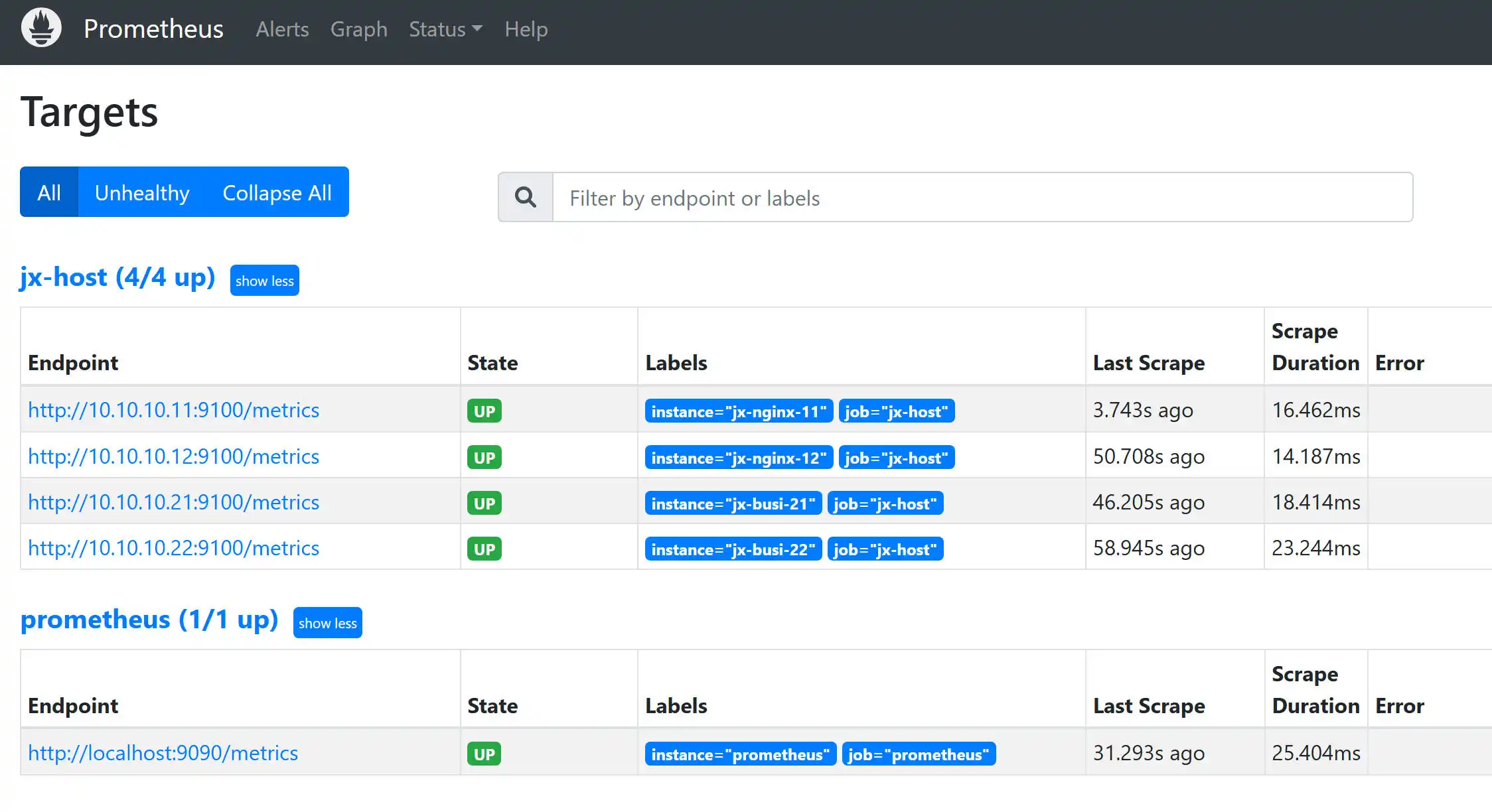Open the jx-host (4/4 up) heading link
The height and width of the screenshot is (812, 1492).
[x=117, y=277]
